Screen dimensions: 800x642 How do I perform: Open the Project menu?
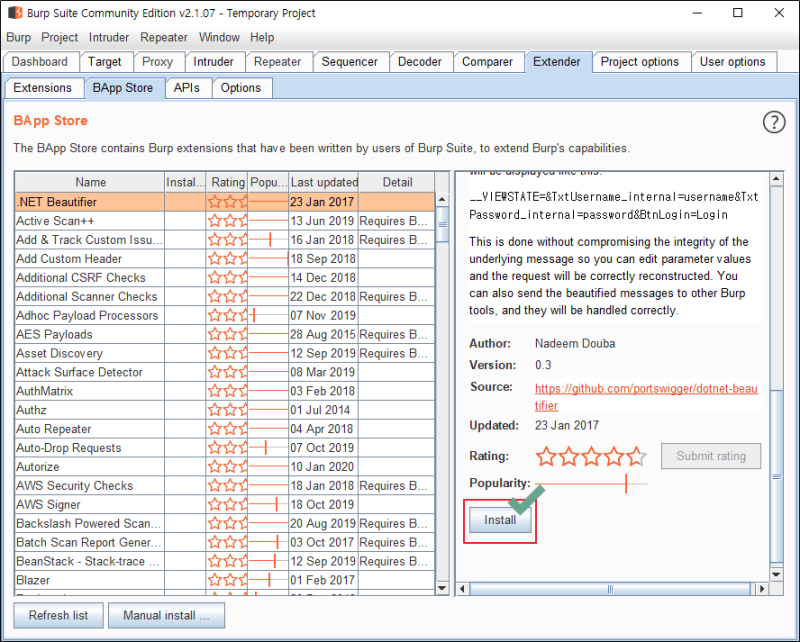(60, 37)
